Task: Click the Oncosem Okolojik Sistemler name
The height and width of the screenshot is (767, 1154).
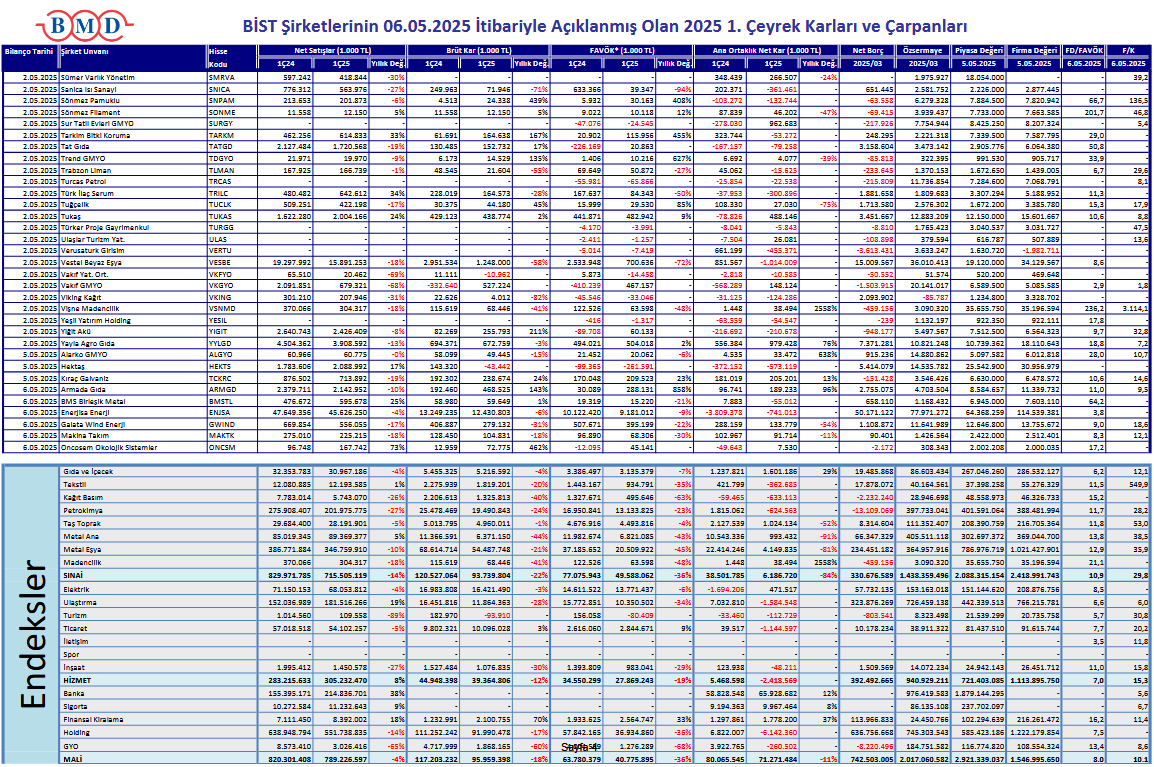Action: (110, 448)
